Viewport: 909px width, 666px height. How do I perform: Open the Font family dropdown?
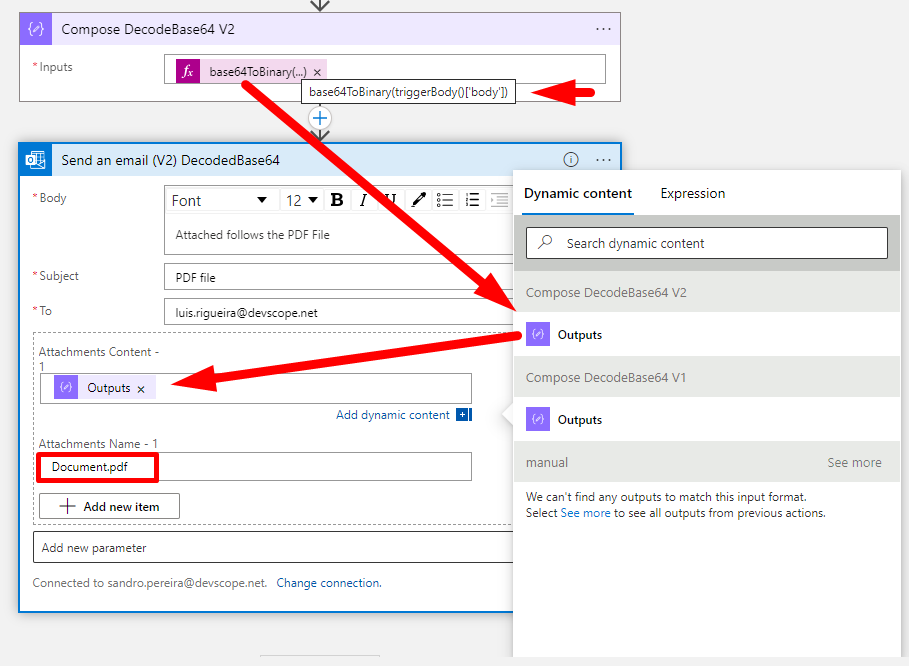point(220,200)
